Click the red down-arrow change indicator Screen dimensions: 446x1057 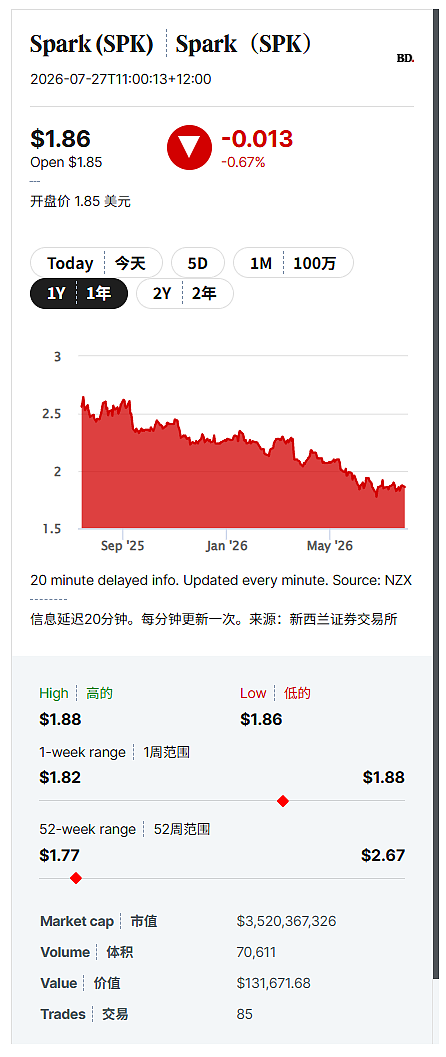189,147
